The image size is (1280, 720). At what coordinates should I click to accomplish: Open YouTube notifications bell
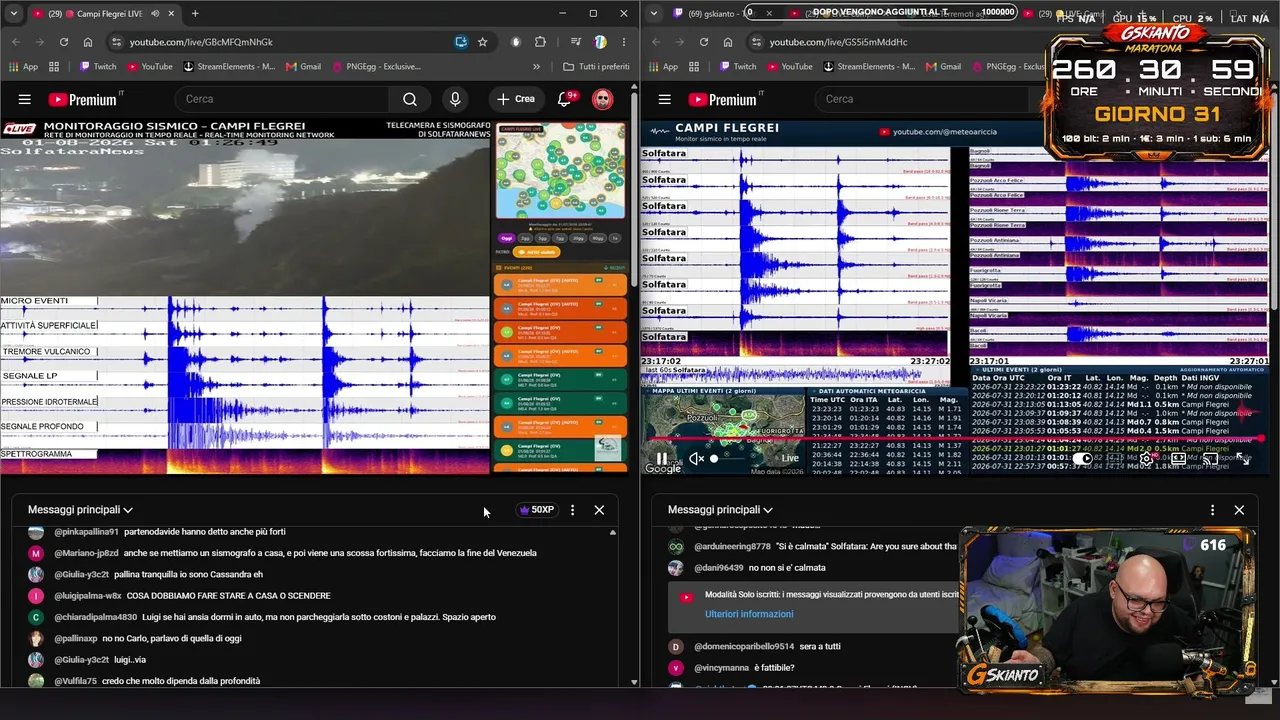click(x=566, y=99)
